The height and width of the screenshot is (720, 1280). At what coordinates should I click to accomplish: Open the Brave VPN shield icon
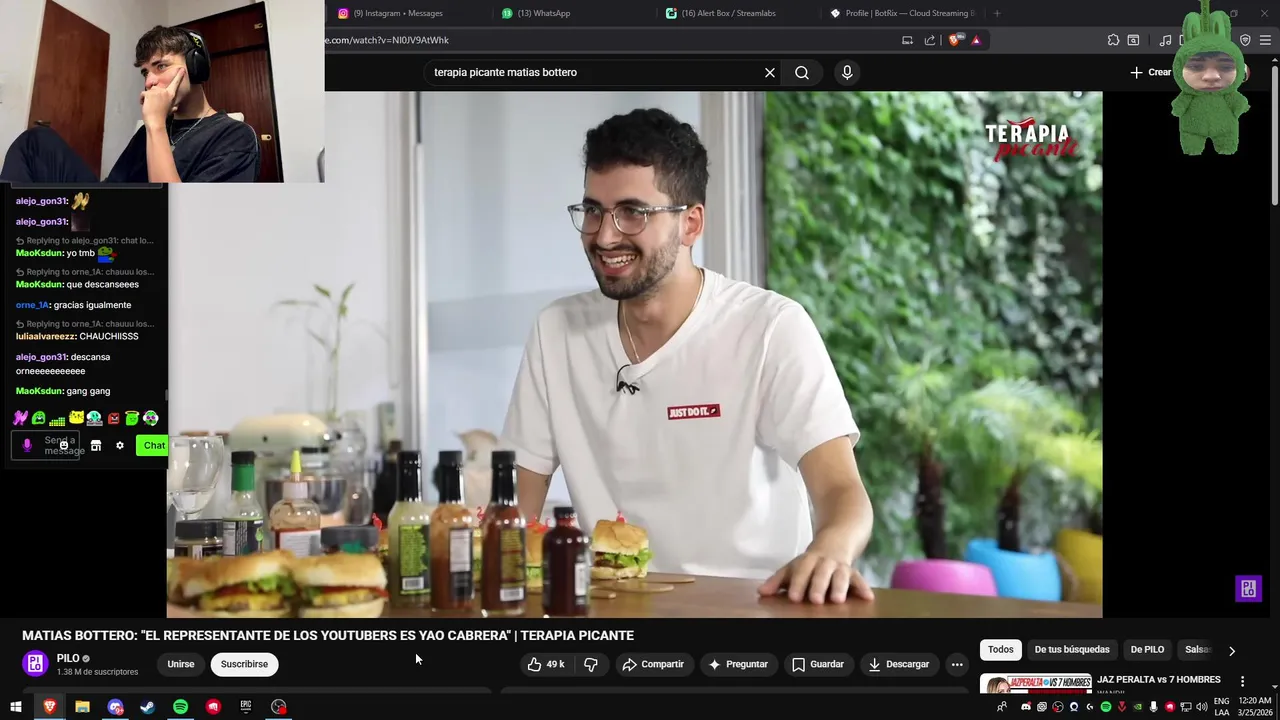click(1245, 40)
